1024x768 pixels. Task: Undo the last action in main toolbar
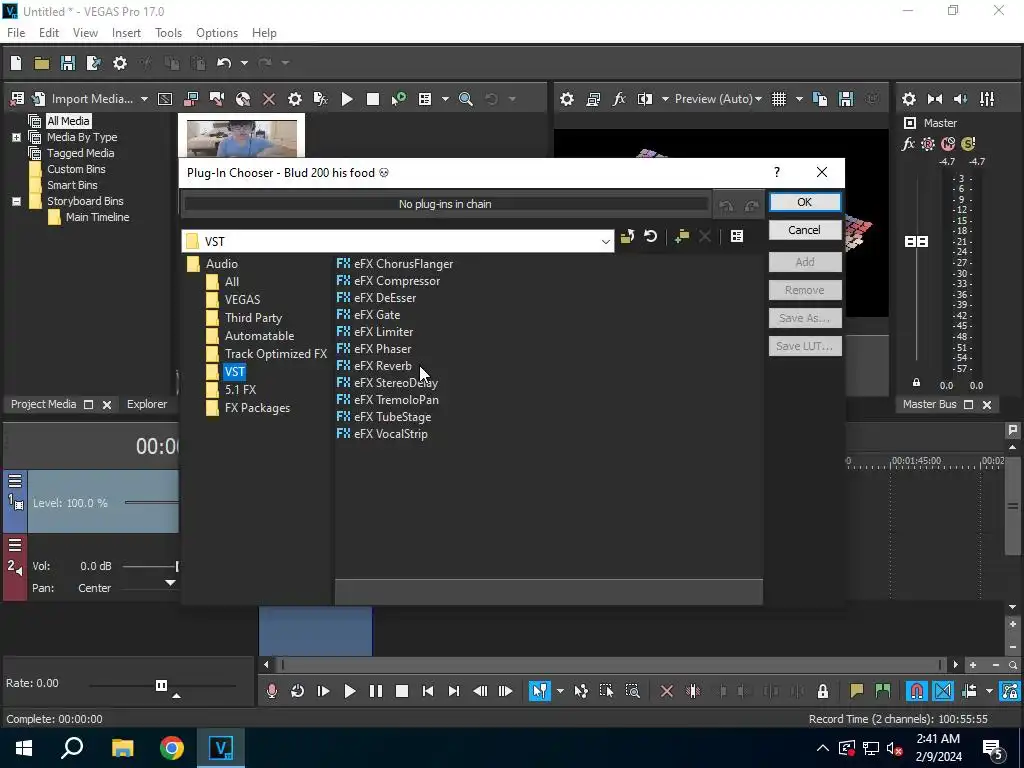point(224,63)
